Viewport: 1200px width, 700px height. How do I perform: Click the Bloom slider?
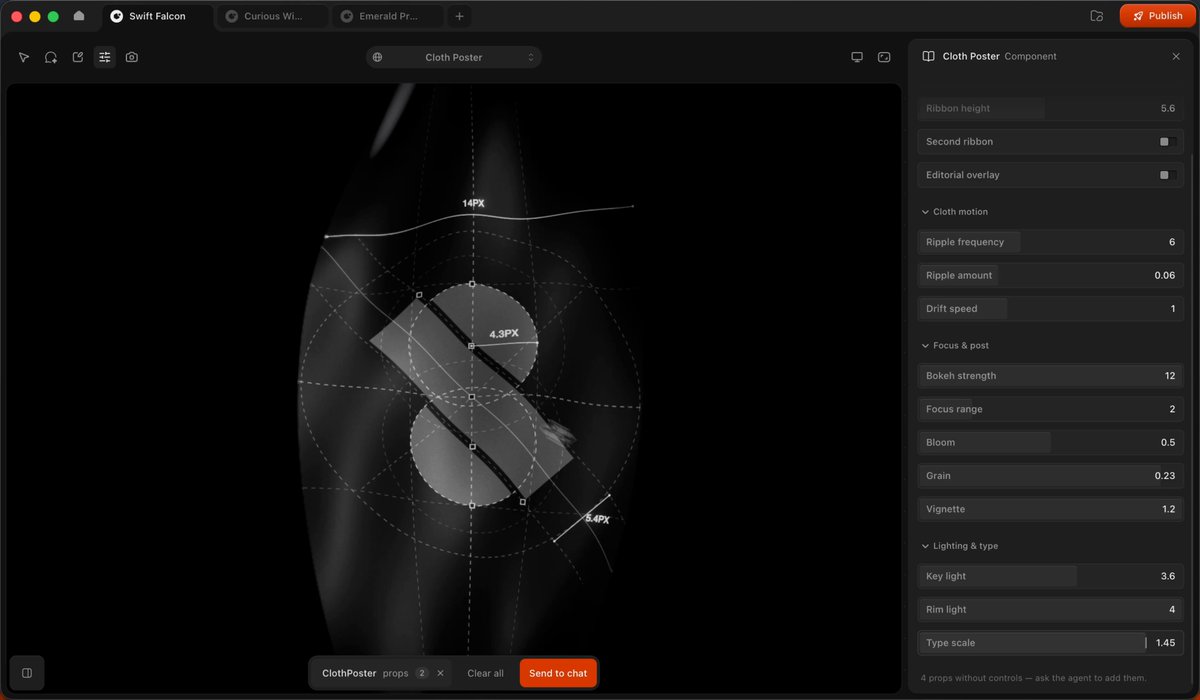1050,442
